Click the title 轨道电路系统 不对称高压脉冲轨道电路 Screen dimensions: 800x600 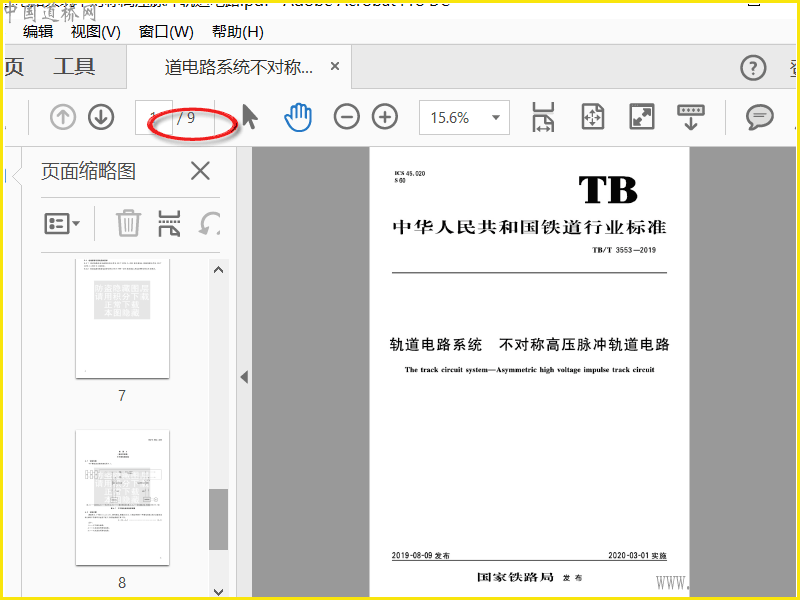point(529,345)
